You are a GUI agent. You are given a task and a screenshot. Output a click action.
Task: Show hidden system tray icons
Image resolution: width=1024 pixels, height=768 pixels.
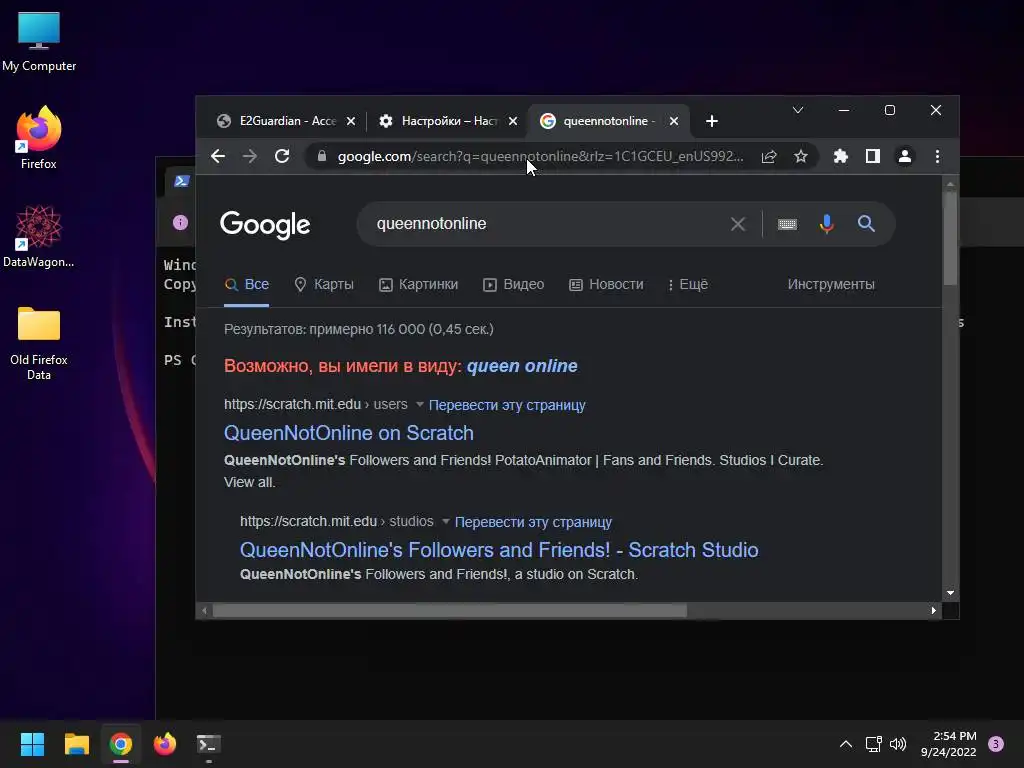point(846,744)
